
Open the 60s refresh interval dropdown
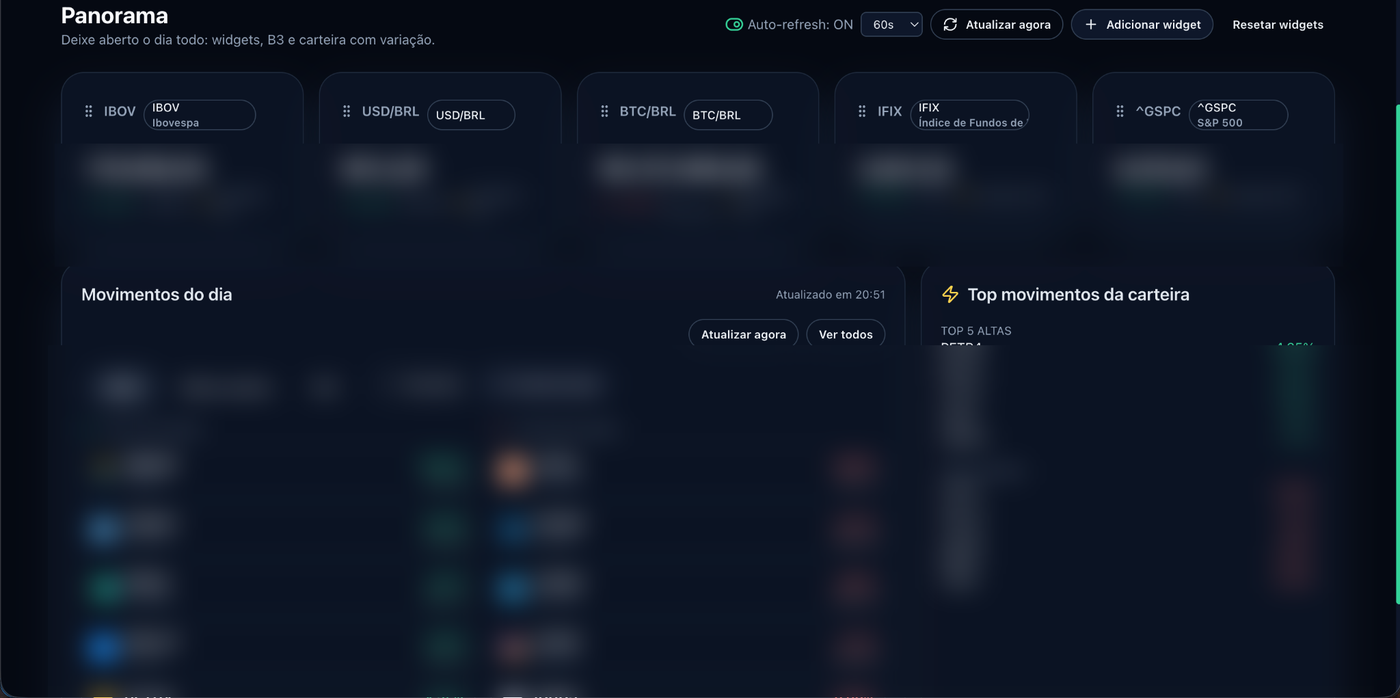(892, 24)
